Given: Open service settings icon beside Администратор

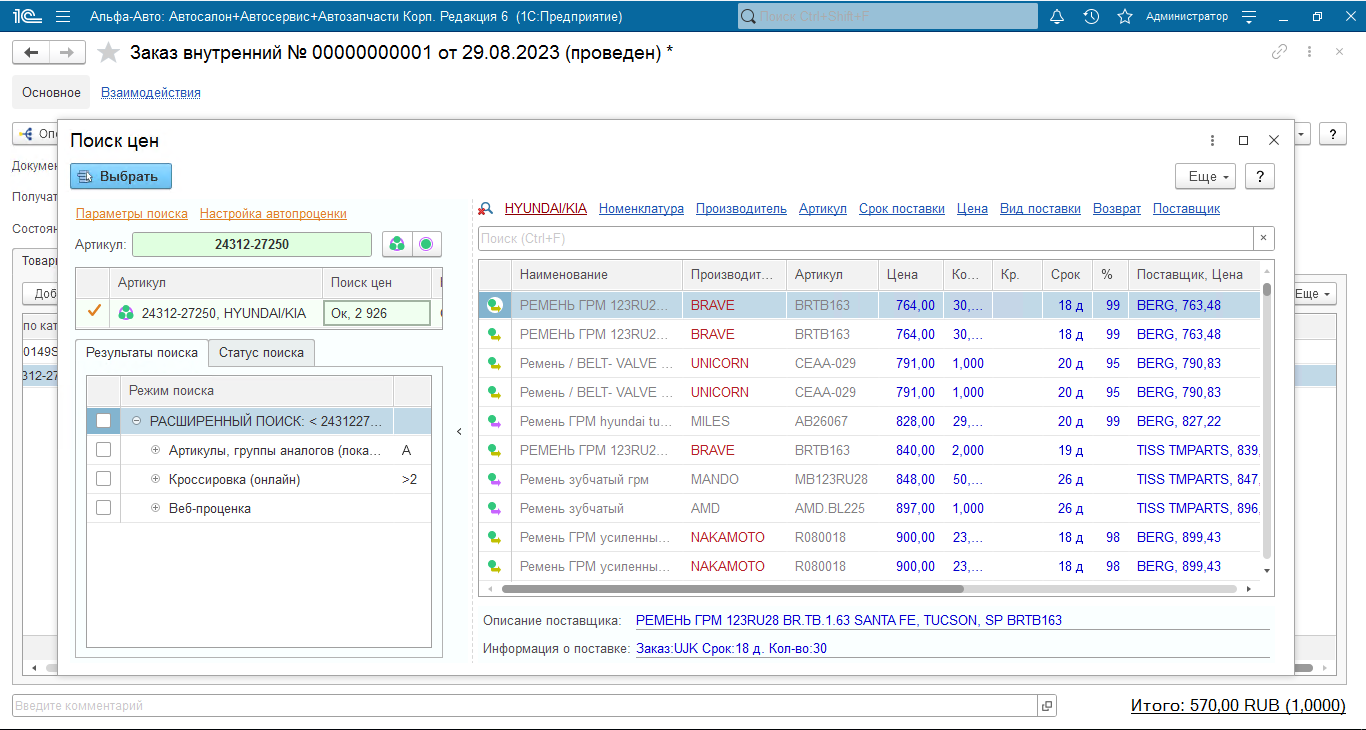Looking at the screenshot, I should coord(1249,16).
